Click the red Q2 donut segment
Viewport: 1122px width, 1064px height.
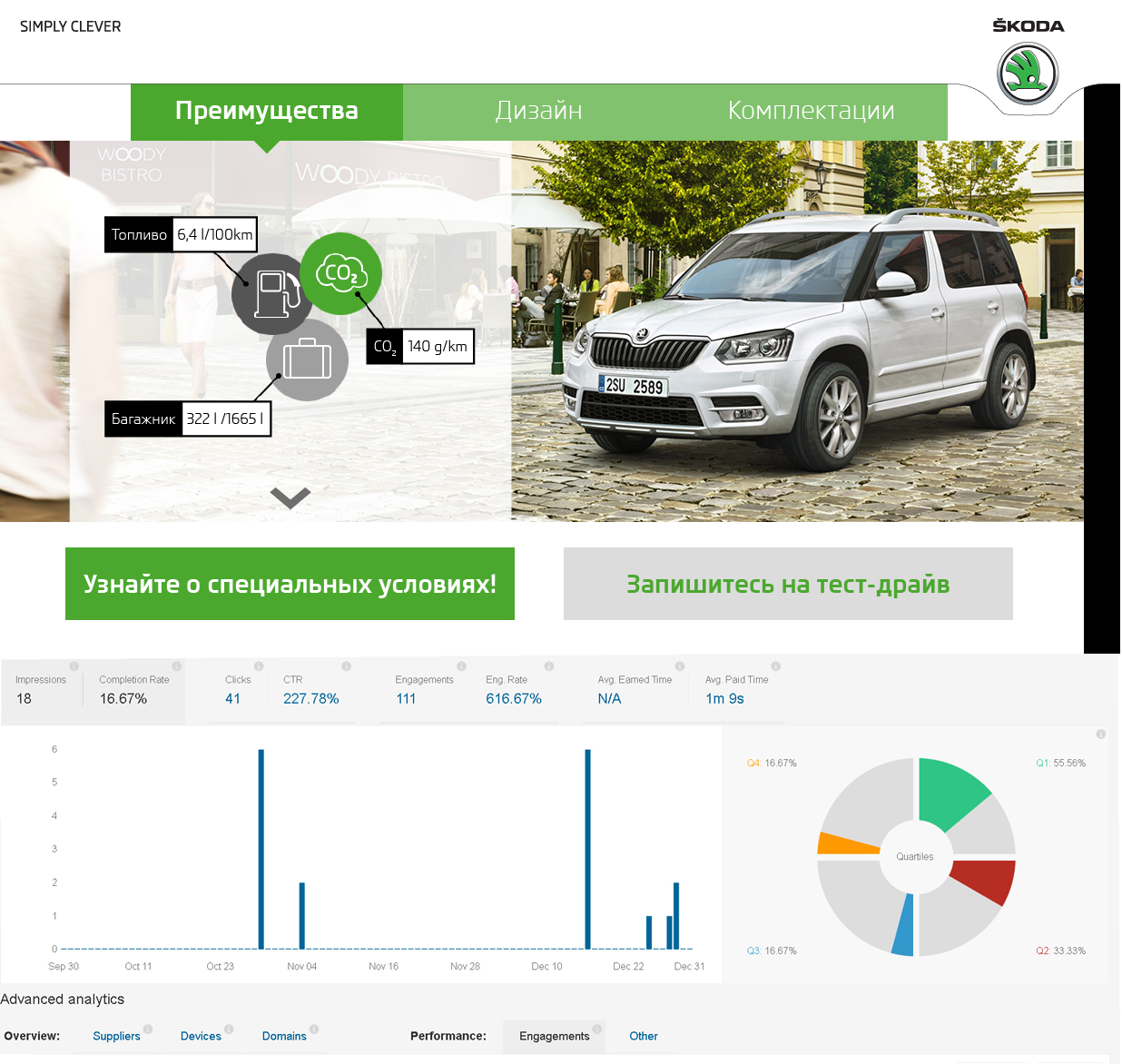pos(985,881)
